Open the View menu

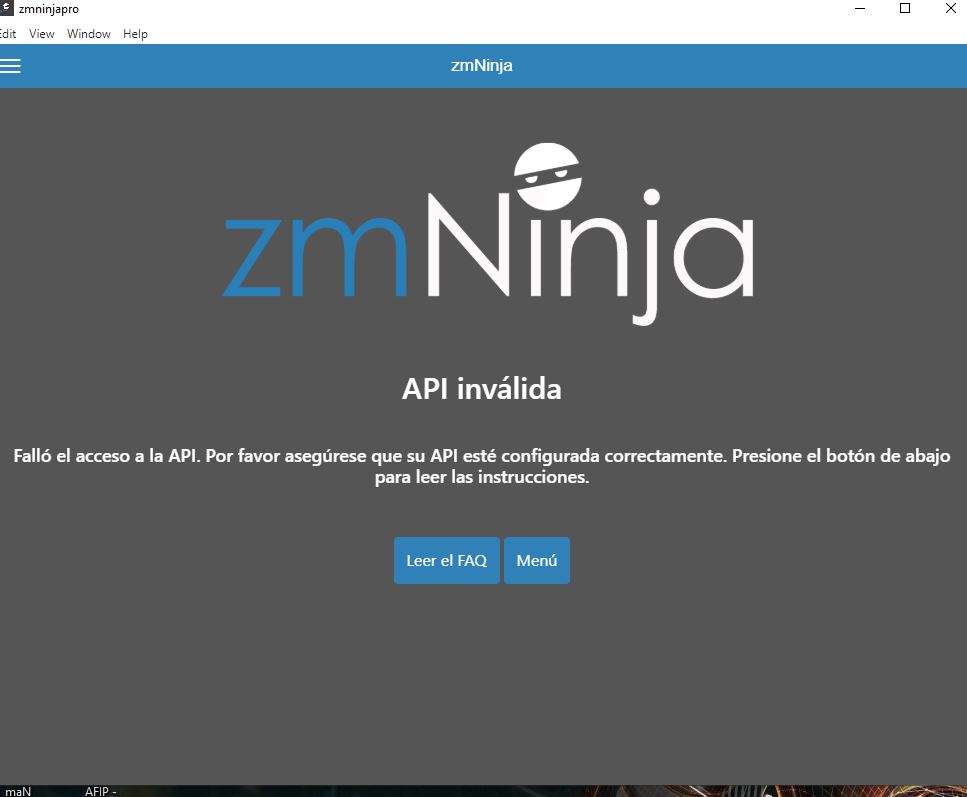(41, 34)
